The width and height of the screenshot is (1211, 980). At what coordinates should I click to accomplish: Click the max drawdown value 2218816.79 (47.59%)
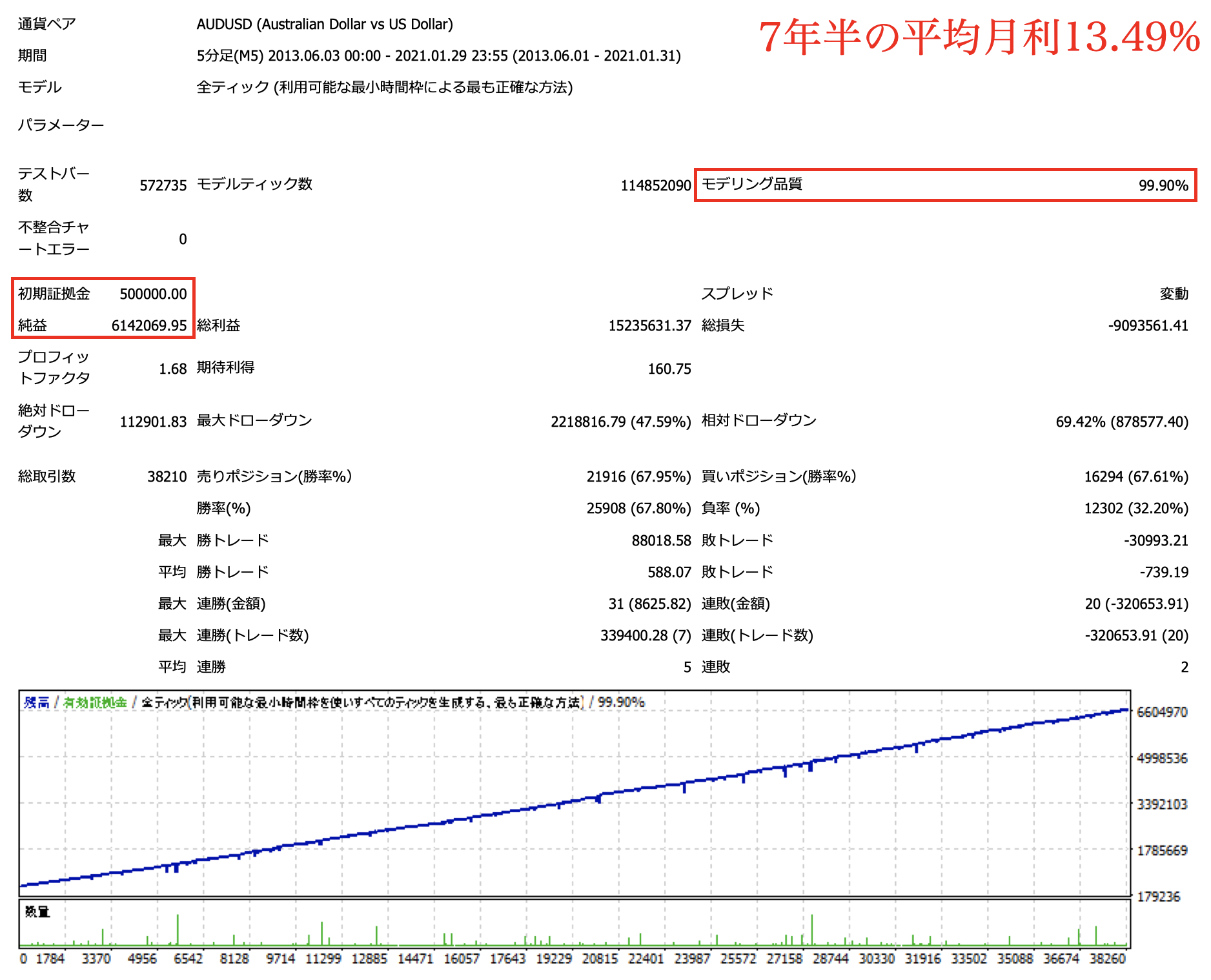tap(620, 422)
